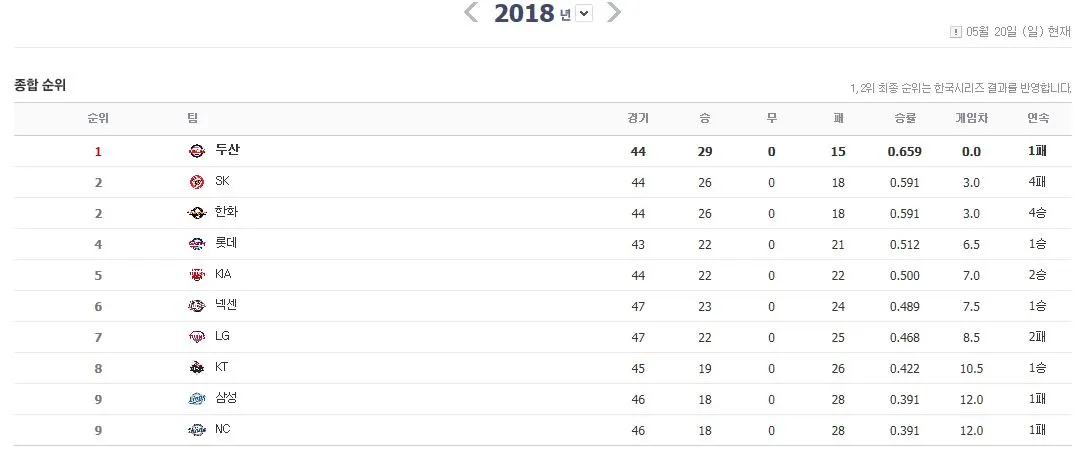Open the 2018 year dropdown
Image resolution: width=1084 pixels, height=454 pixels.
[584, 13]
